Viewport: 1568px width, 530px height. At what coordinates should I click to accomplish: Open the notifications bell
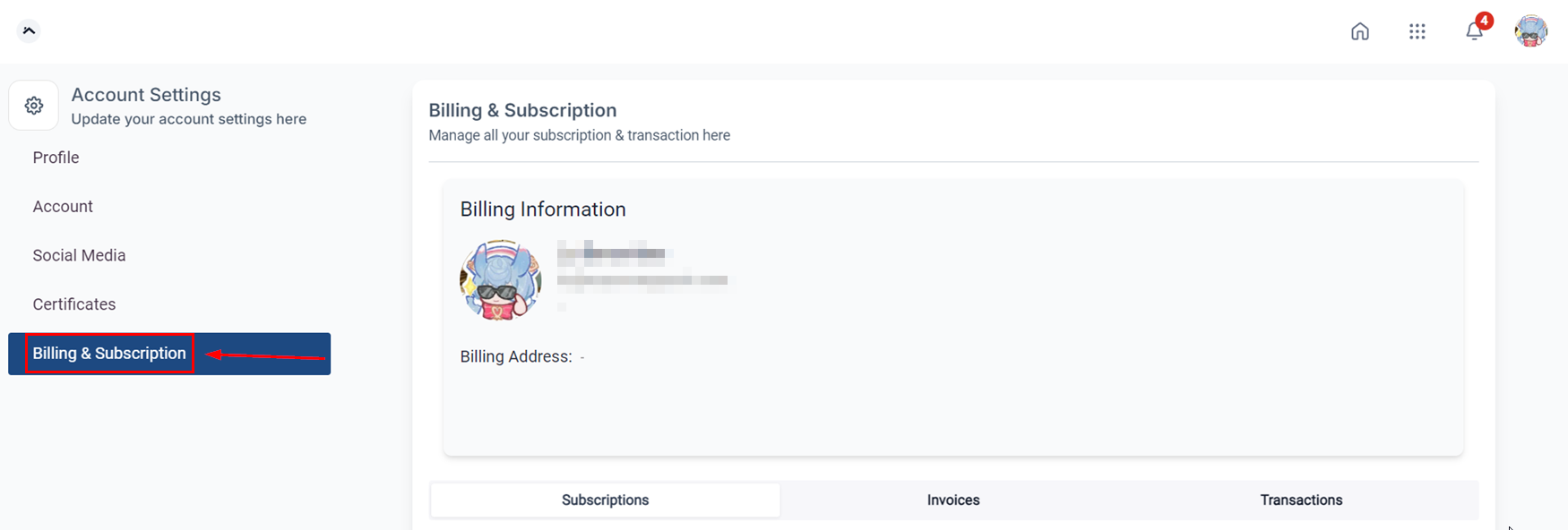(1474, 31)
